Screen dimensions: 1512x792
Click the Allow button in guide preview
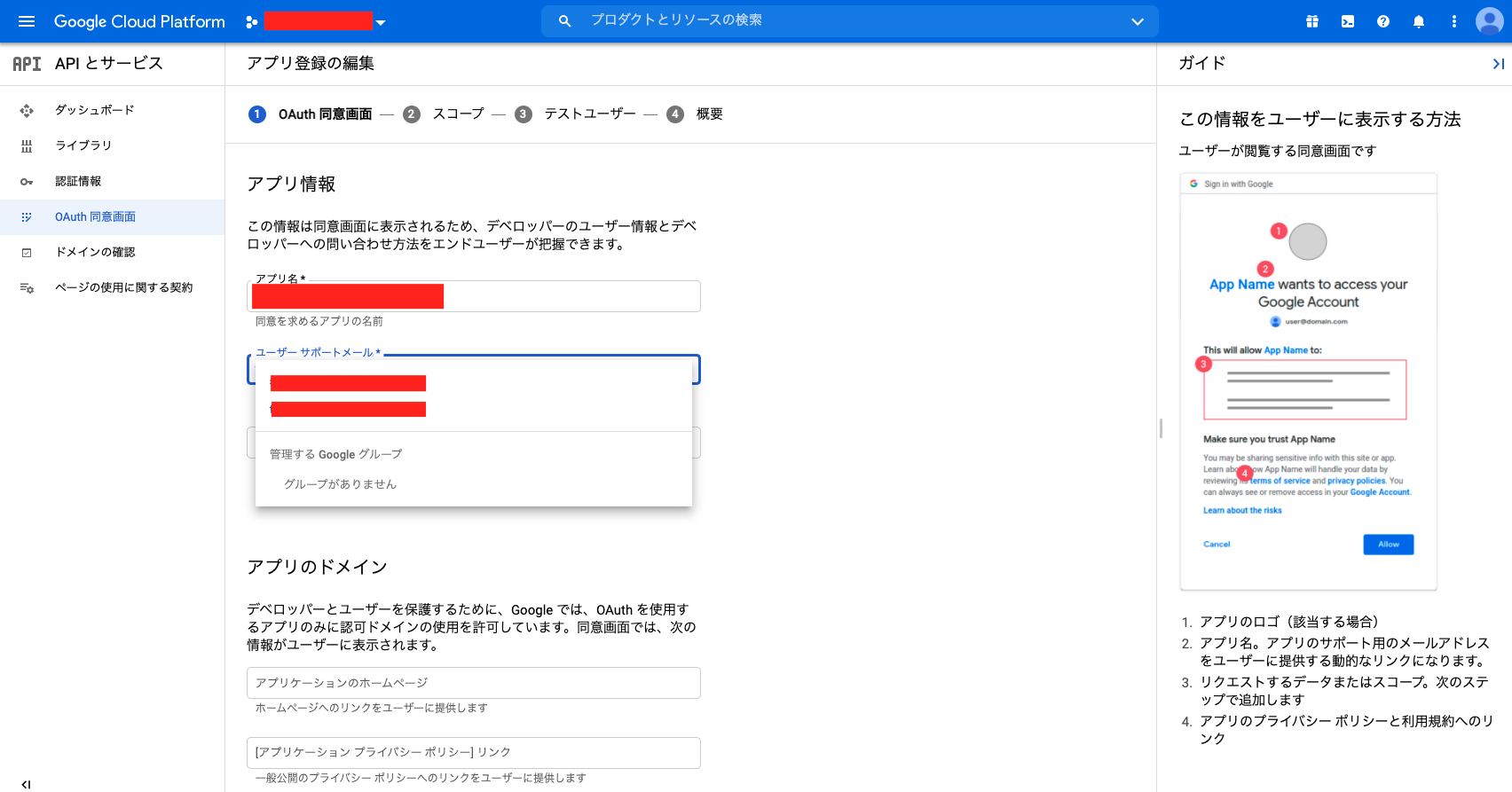pos(1389,545)
